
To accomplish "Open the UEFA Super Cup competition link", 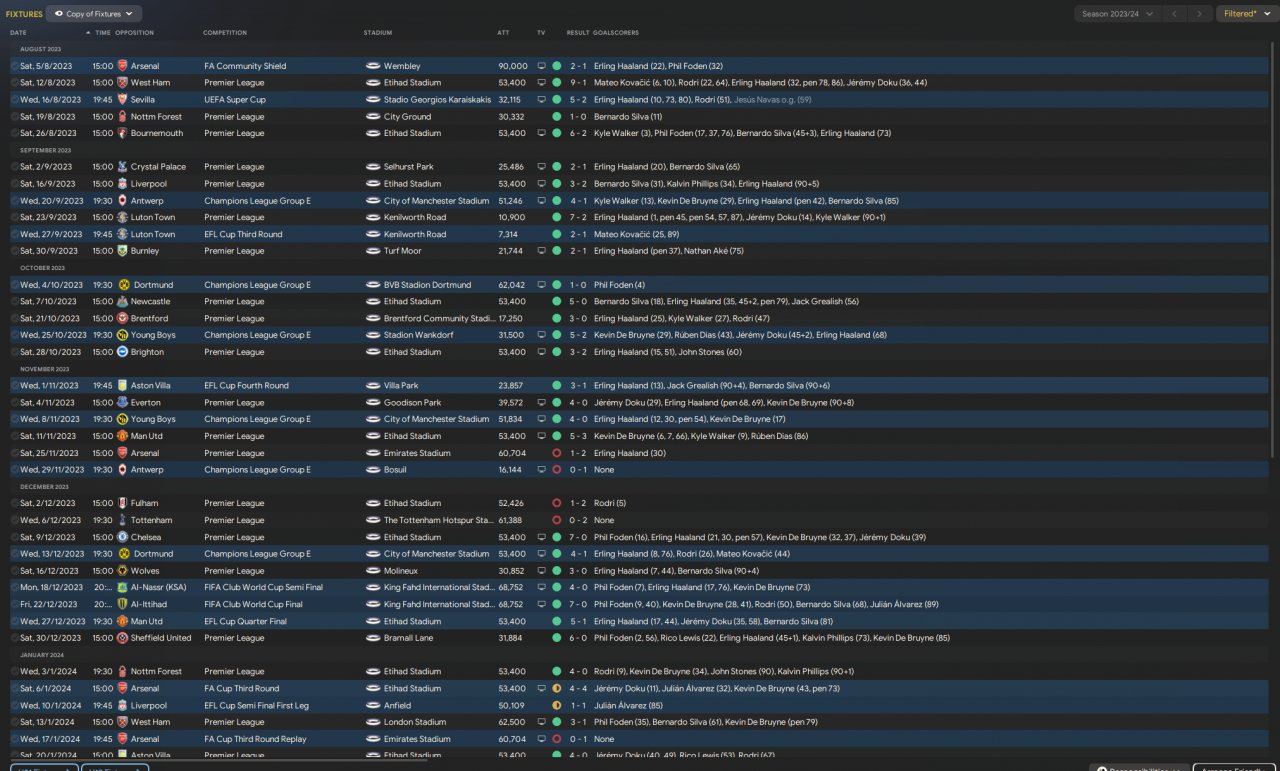I will 235,100.
